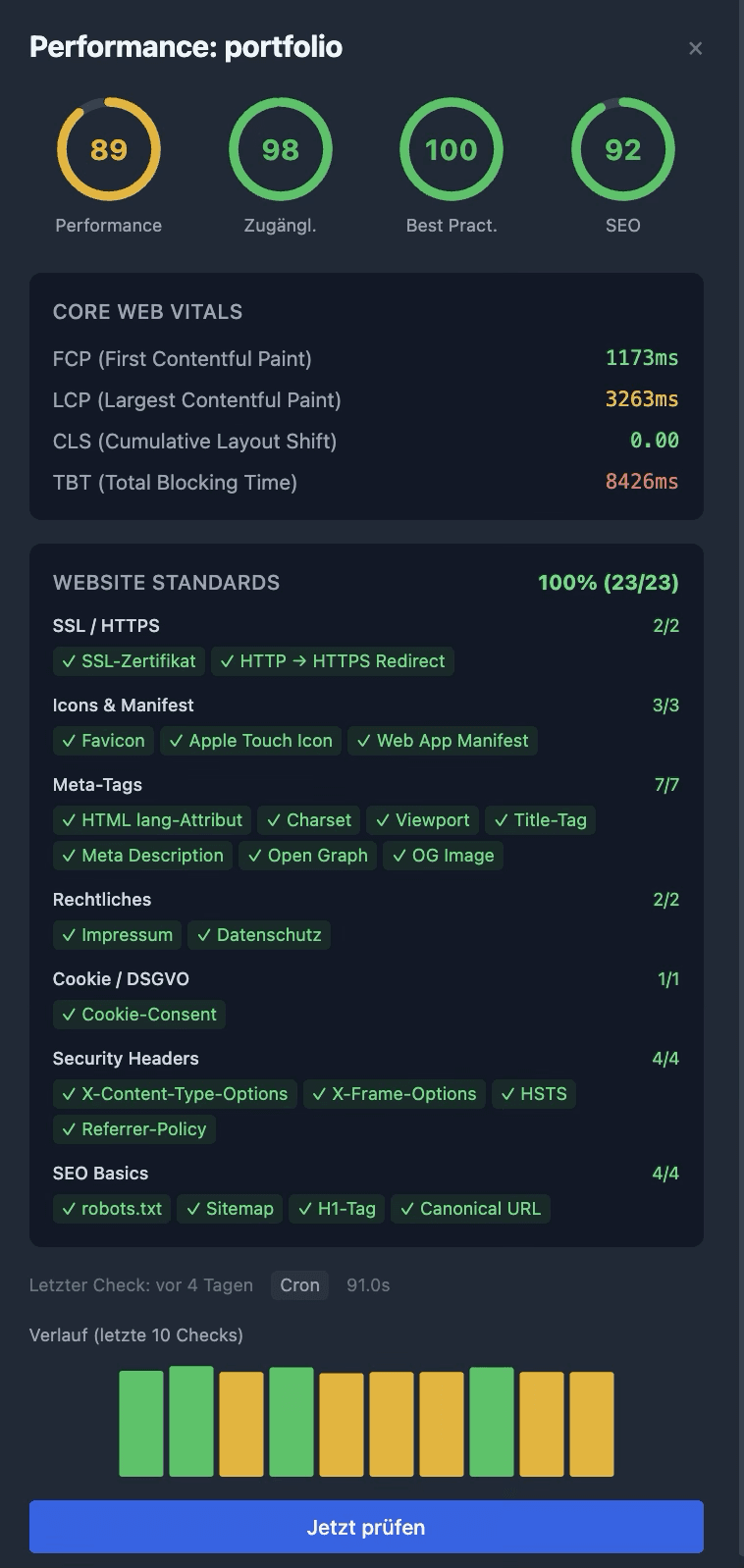744x1568 pixels.
Task: Click the Performance score gauge showing 89
Action: click(x=108, y=150)
